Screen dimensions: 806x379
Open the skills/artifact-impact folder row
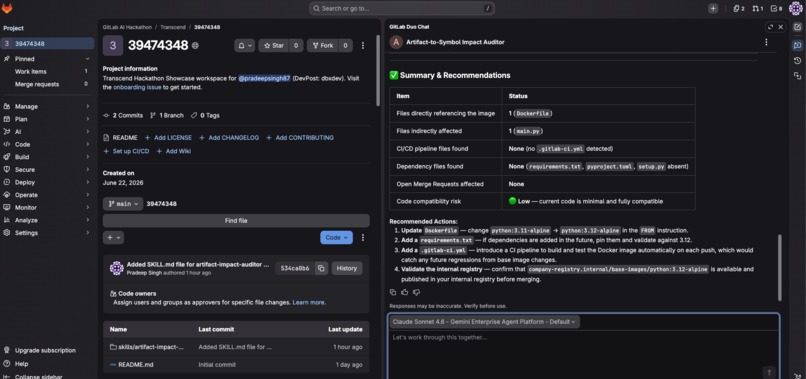pyautogui.click(x=236, y=347)
